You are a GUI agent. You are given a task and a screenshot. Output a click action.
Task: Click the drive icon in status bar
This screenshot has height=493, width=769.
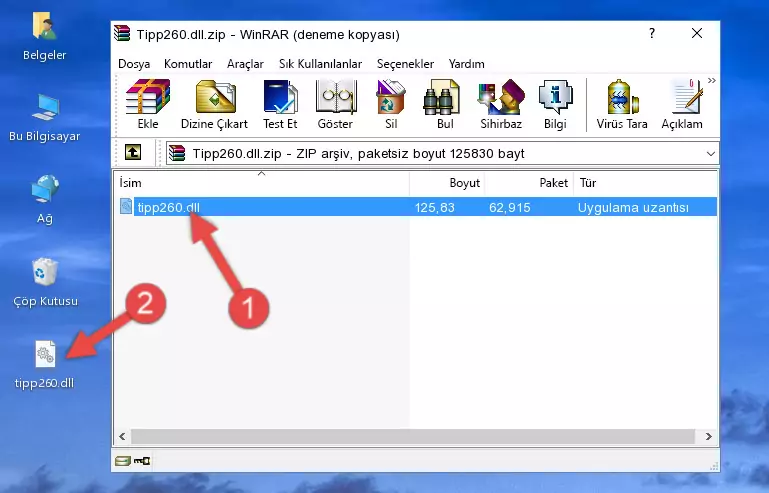[123, 461]
